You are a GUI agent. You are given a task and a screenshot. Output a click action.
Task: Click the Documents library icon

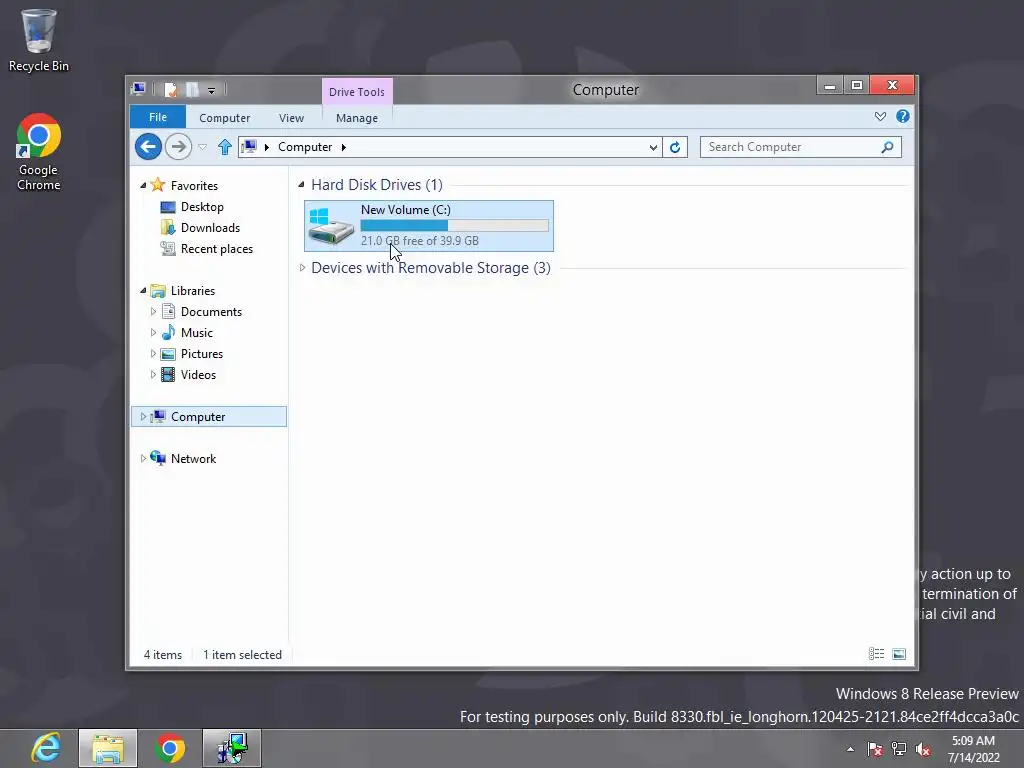pos(168,312)
